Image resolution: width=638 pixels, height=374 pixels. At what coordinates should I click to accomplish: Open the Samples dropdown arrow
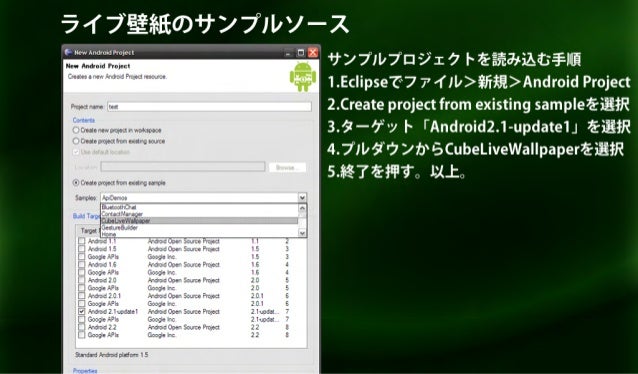pyautogui.click(x=302, y=198)
